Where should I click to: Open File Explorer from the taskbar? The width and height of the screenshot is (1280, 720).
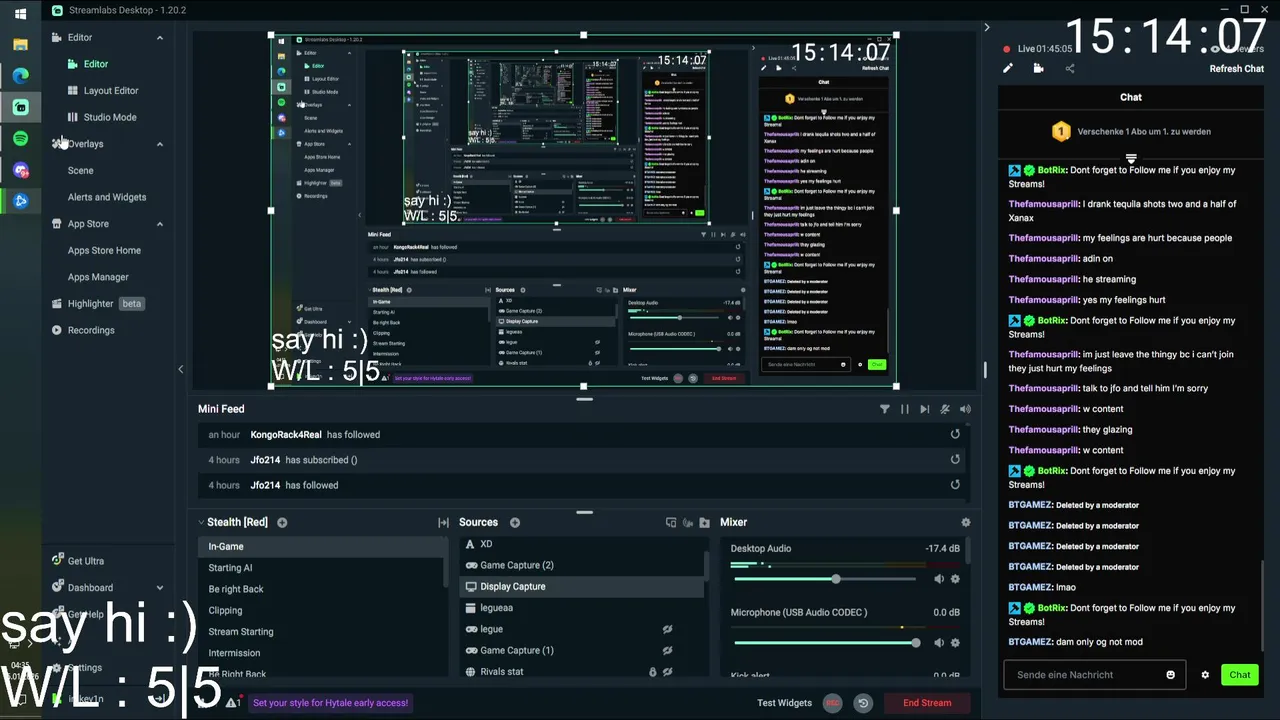21,44
